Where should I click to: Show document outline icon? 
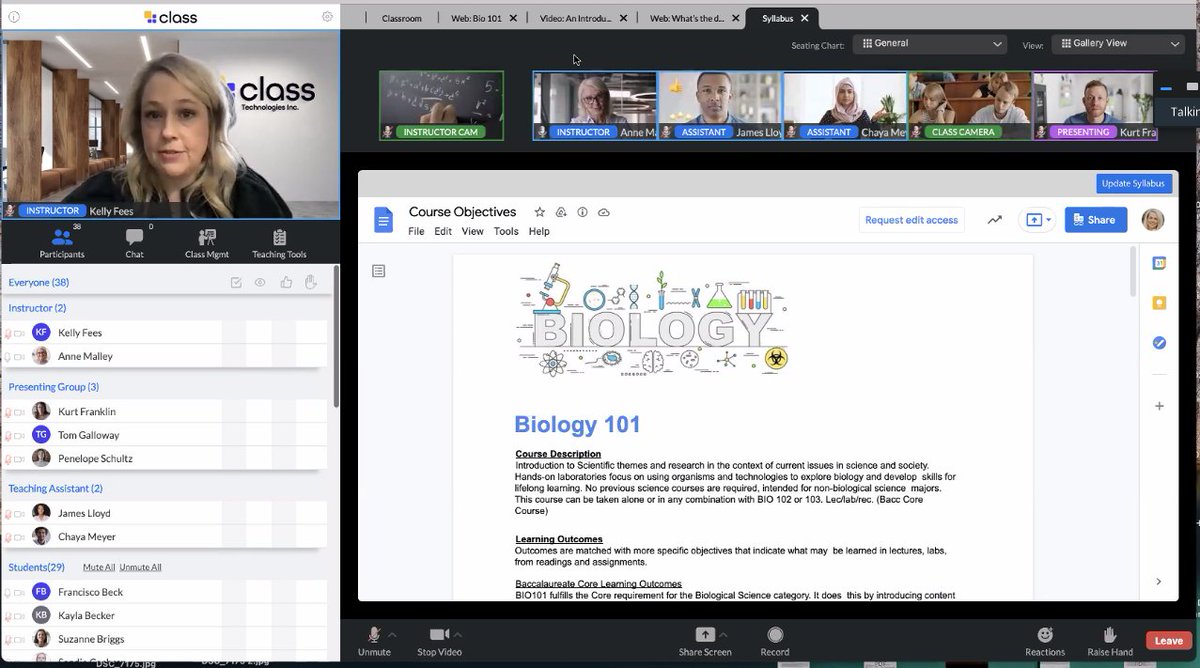379,271
